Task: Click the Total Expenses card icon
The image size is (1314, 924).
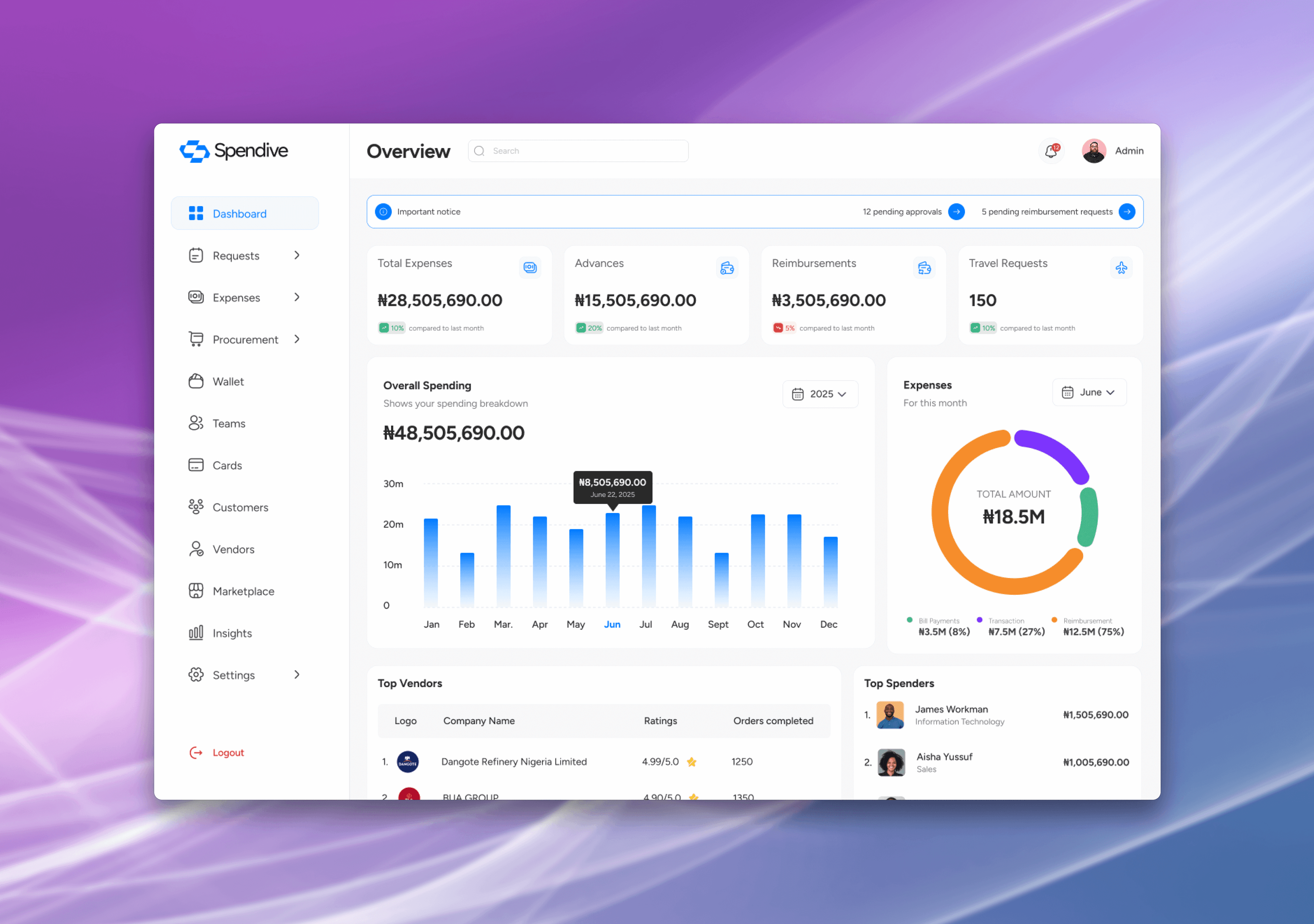Action: (x=530, y=267)
